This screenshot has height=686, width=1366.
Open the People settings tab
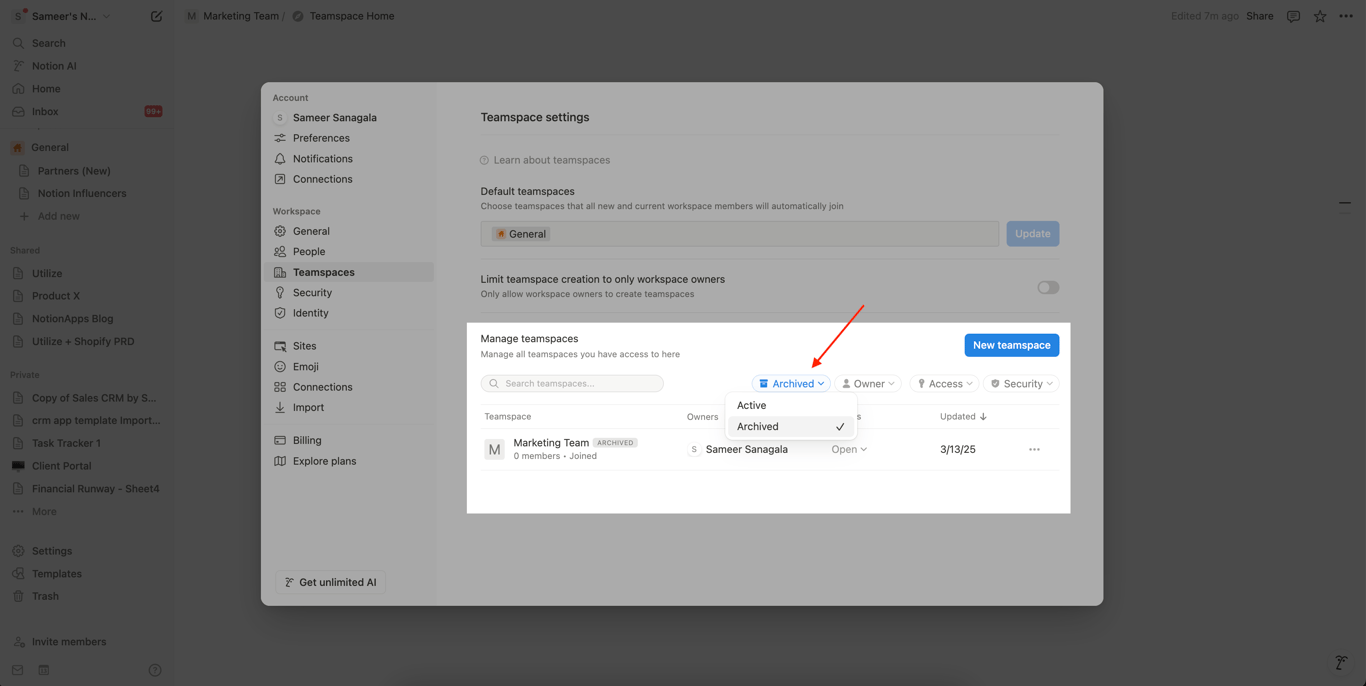coord(309,252)
